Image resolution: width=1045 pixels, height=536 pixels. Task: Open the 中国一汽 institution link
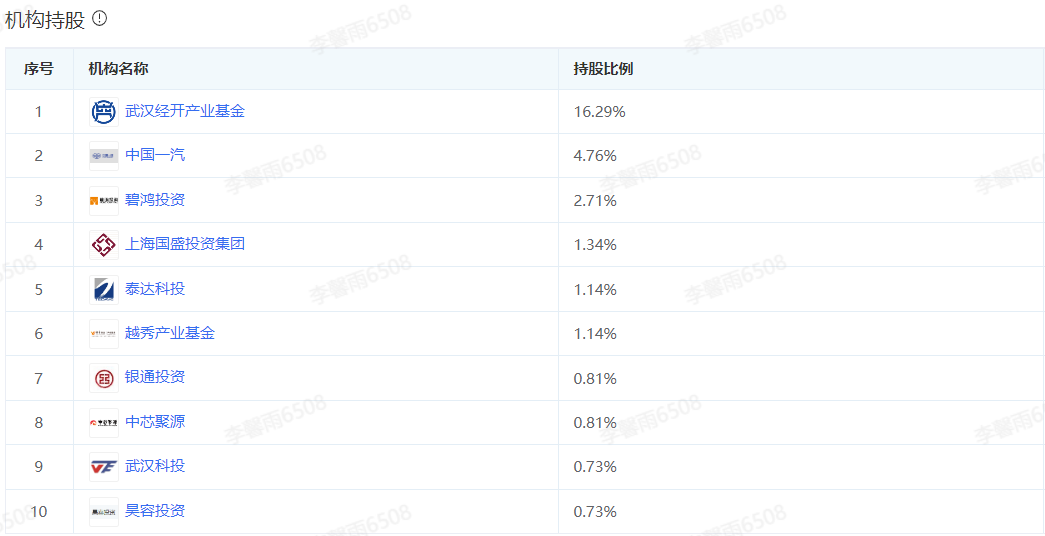[x=155, y=156]
